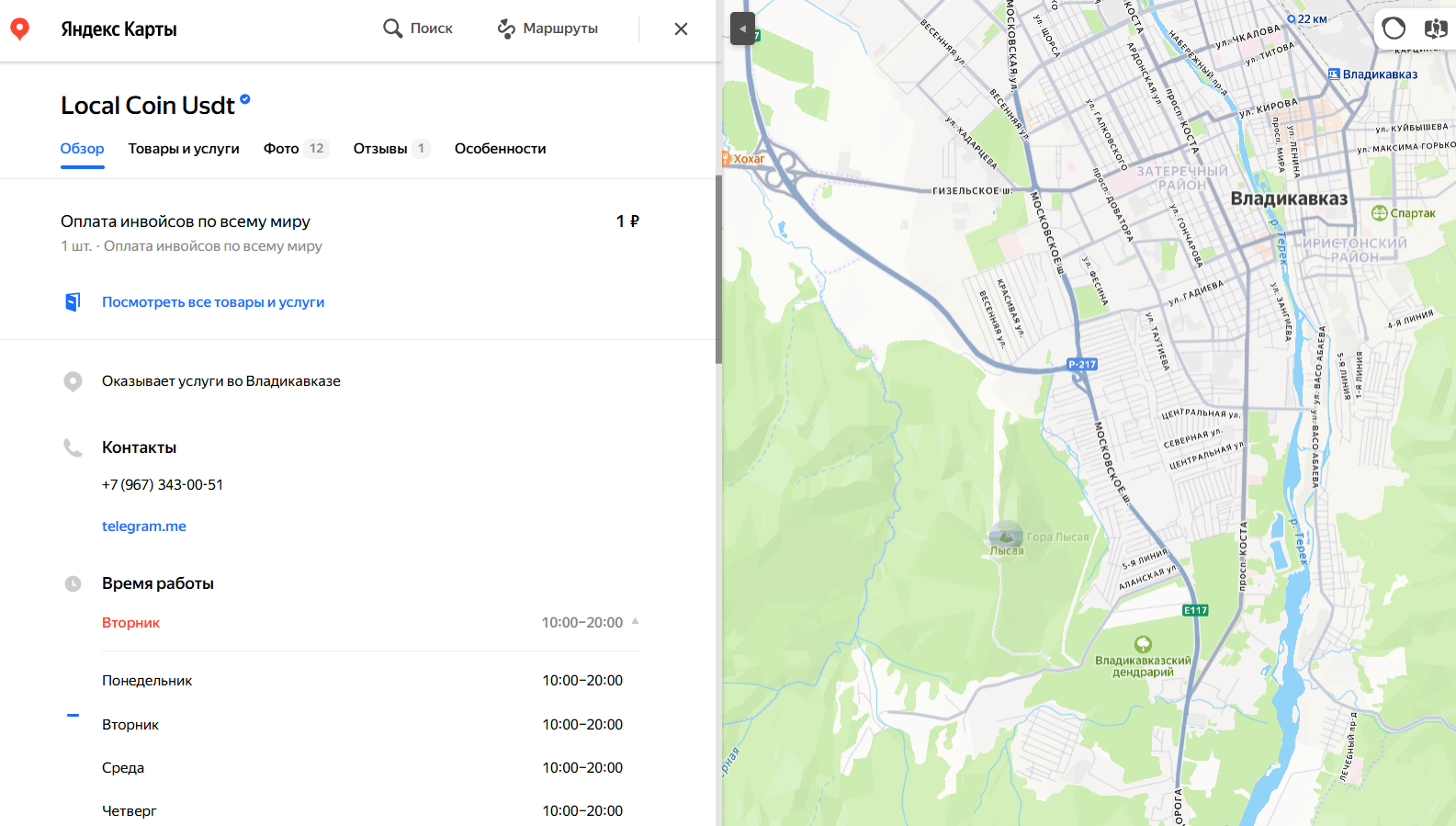Click the ул. КИРОВА street label
This screenshot has width=1456, height=826.
[1269, 108]
